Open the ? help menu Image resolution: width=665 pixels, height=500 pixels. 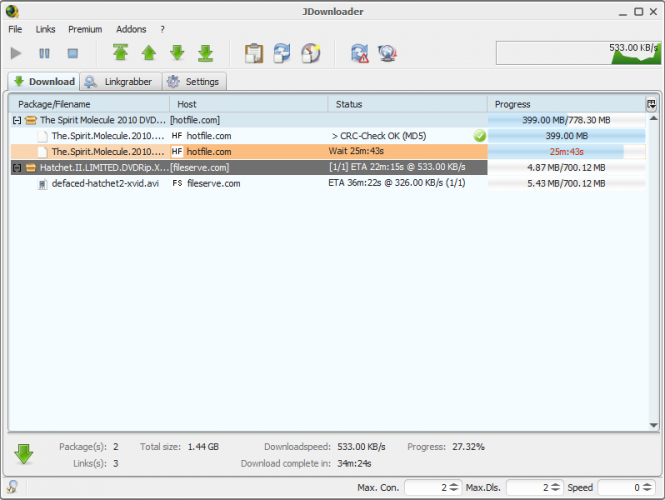coord(162,29)
